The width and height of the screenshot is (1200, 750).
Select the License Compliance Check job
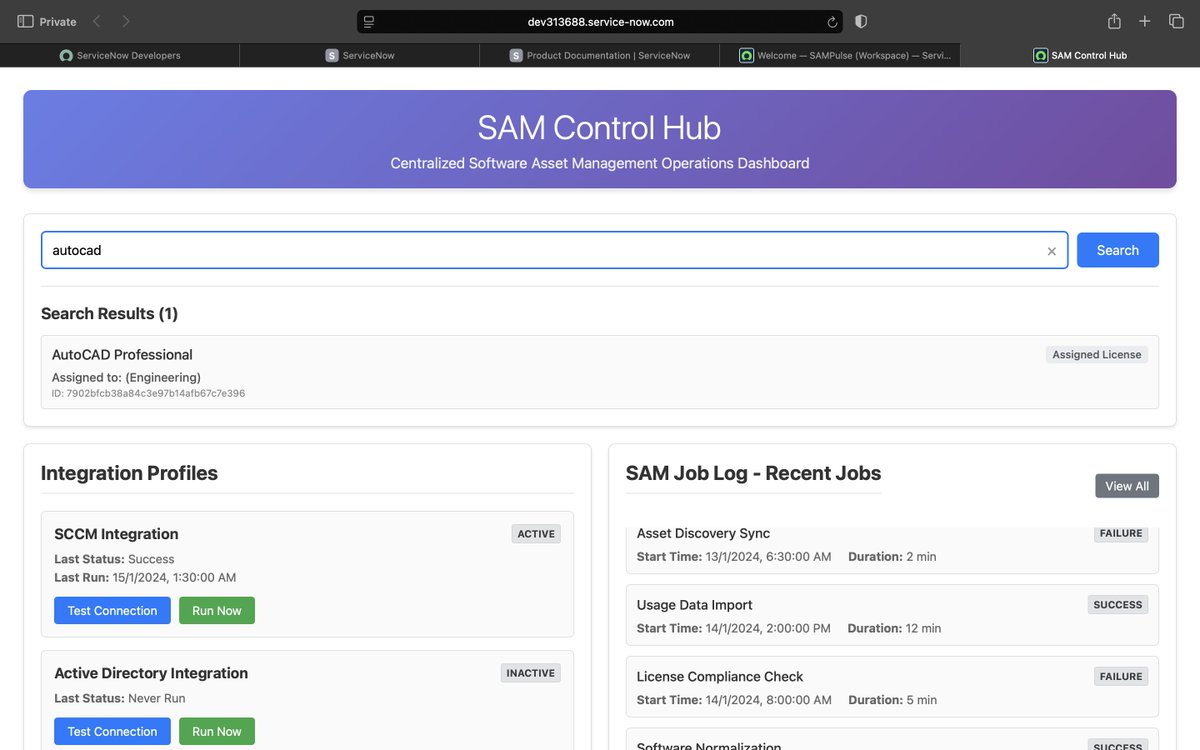[x=892, y=687]
